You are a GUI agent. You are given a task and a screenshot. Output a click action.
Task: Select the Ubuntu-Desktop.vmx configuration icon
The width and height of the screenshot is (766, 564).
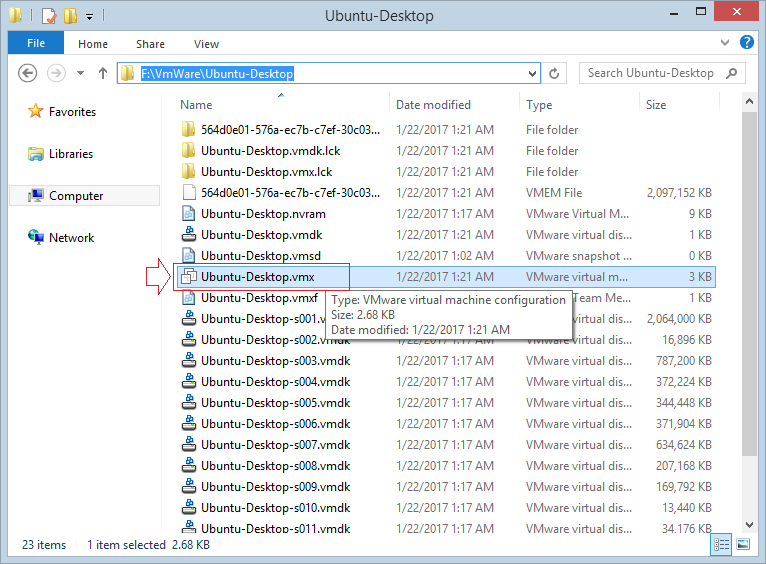coord(189,276)
